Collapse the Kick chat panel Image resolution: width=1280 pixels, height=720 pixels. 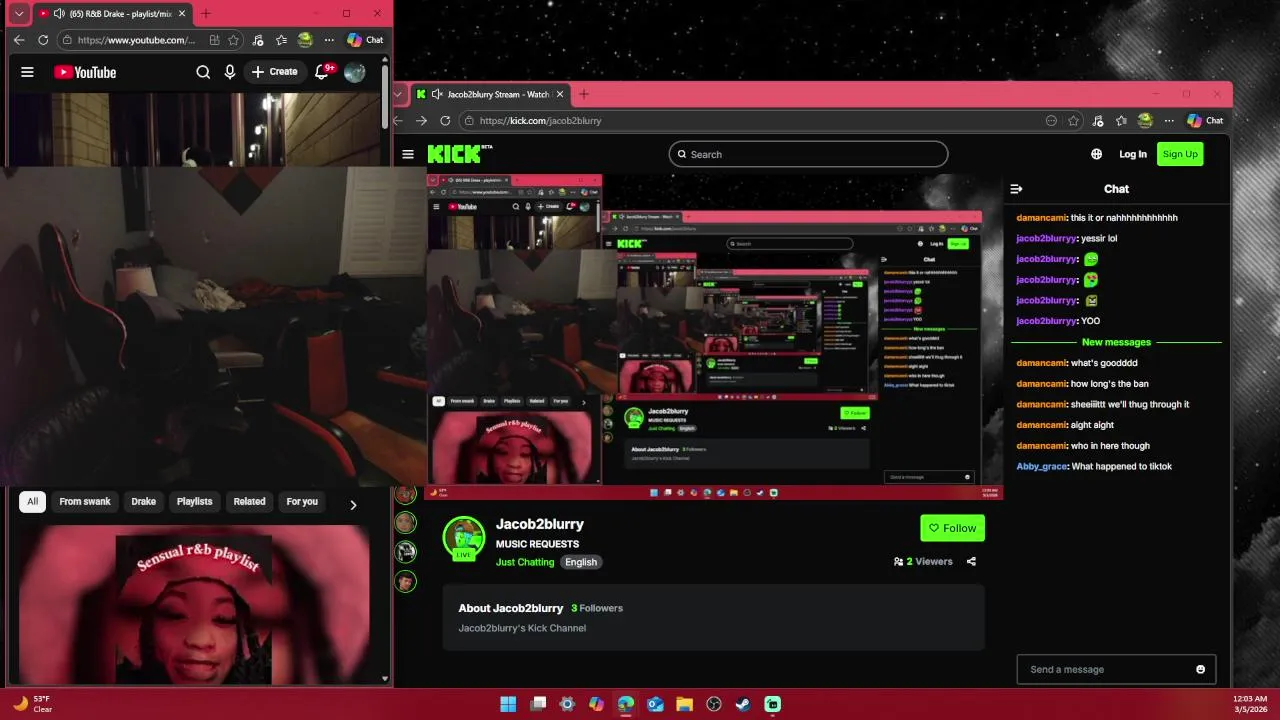pos(1017,189)
